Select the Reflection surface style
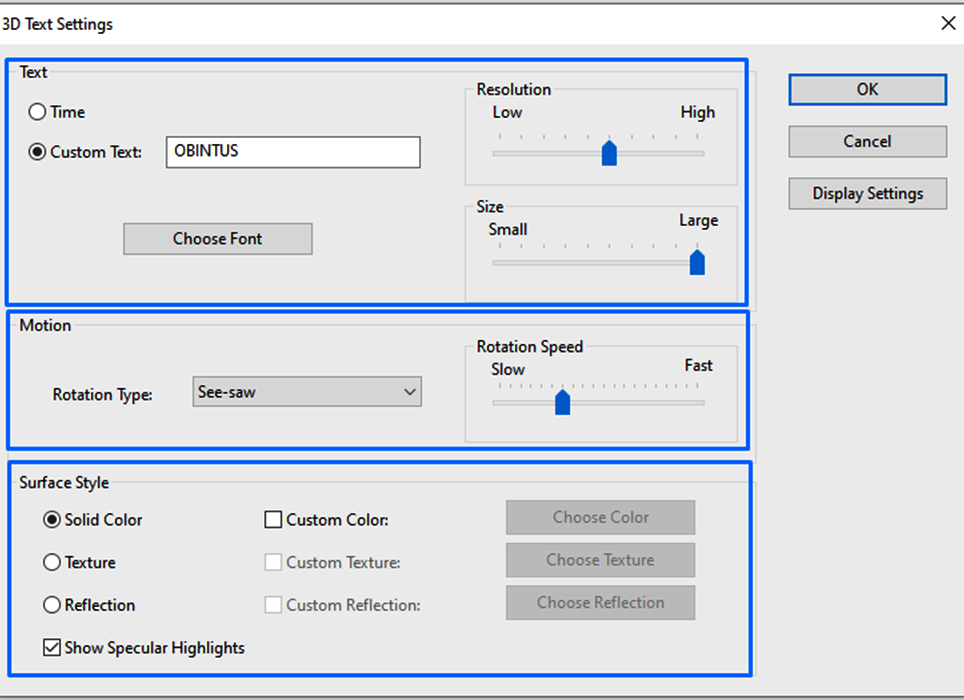Screen dimensions: 964x700 coord(51,605)
